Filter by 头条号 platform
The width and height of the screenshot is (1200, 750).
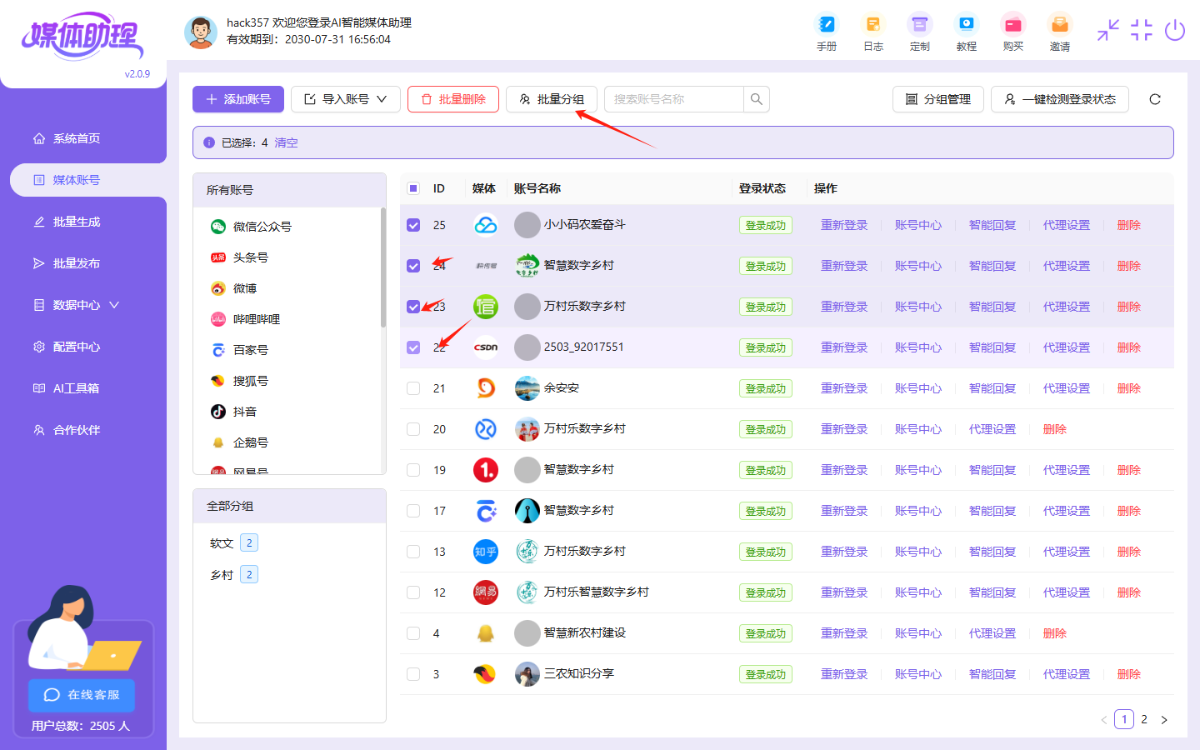[239, 257]
